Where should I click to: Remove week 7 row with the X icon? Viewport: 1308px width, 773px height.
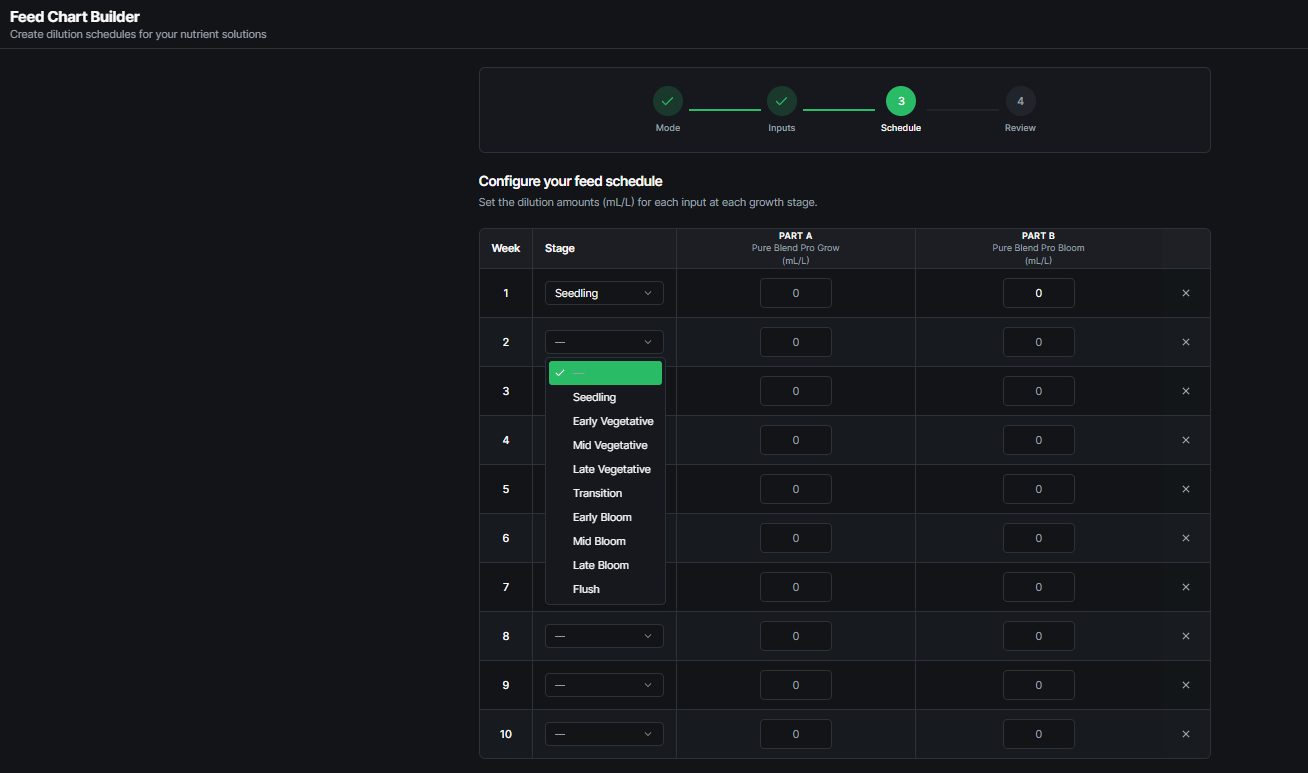pos(1186,587)
